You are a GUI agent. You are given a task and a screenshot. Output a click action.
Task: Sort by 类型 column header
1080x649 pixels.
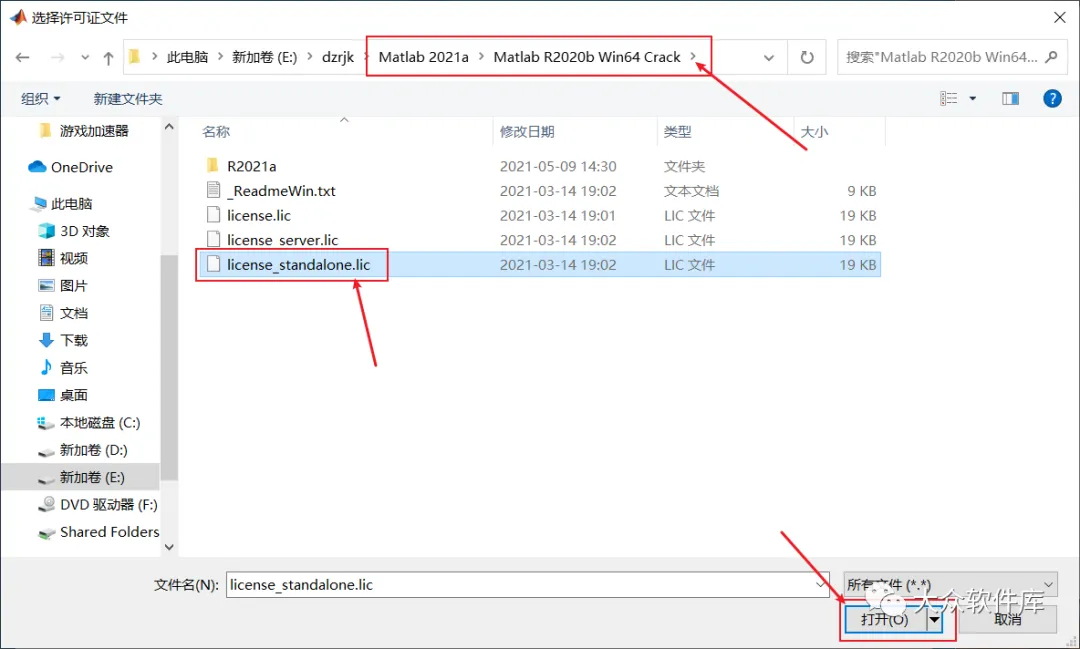(x=678, y=132)
